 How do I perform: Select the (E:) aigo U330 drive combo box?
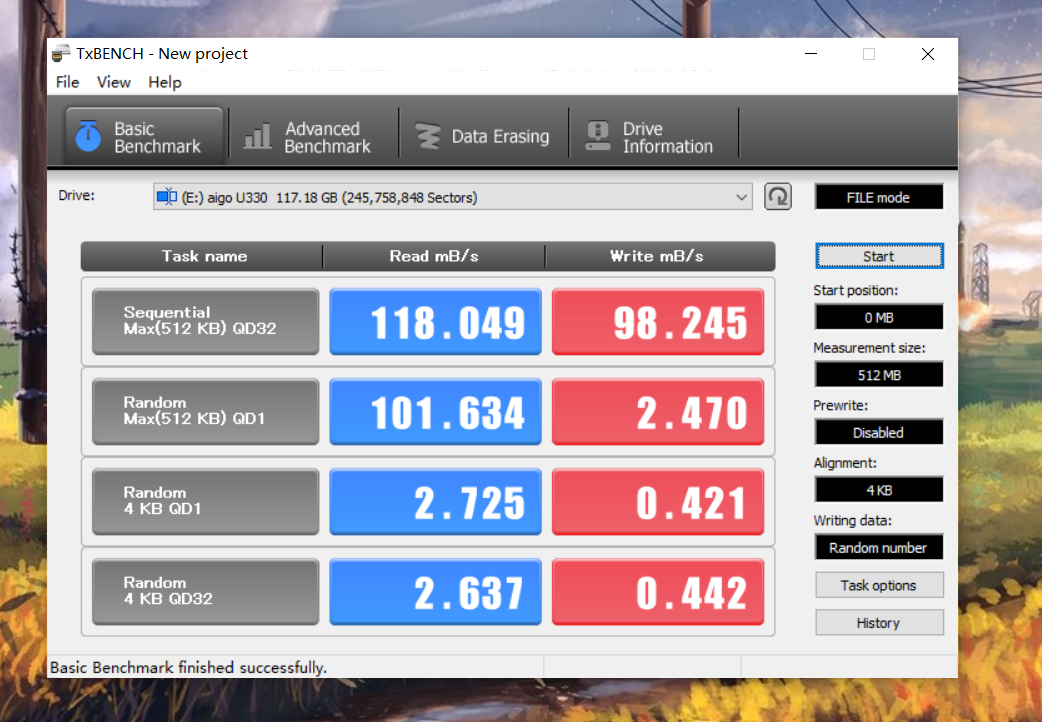(453, 197)
